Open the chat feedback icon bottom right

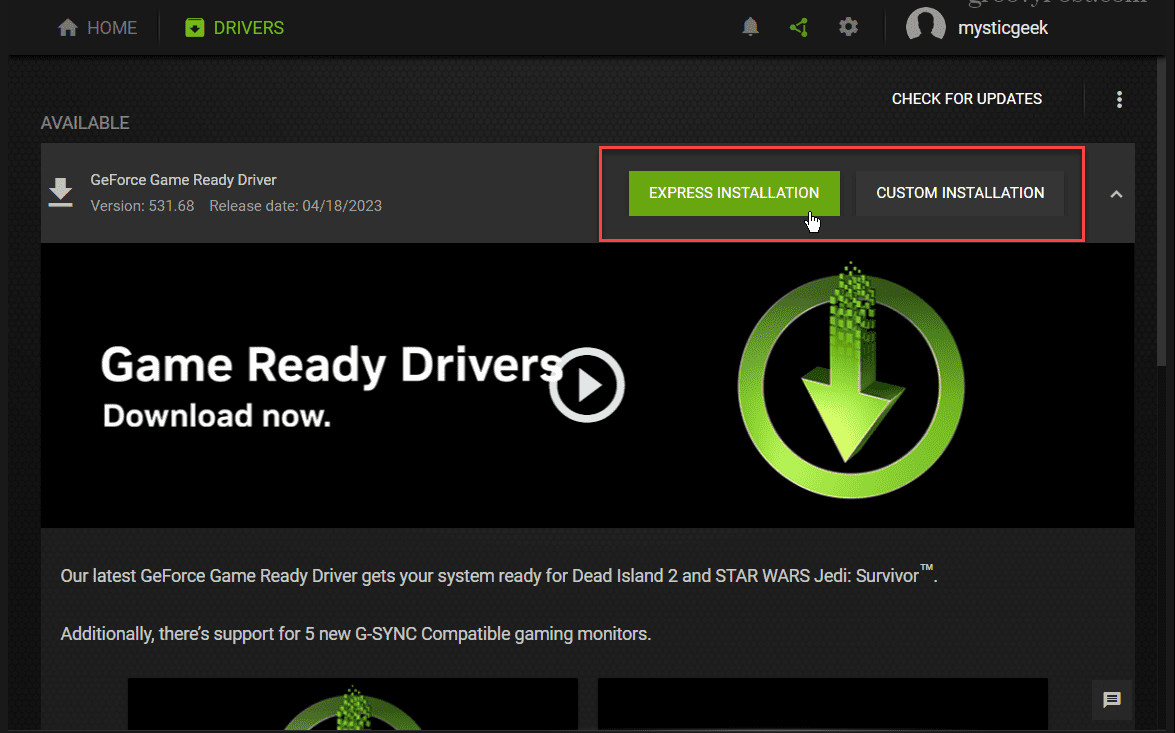pyautogui.click(x=1111, y=700)
